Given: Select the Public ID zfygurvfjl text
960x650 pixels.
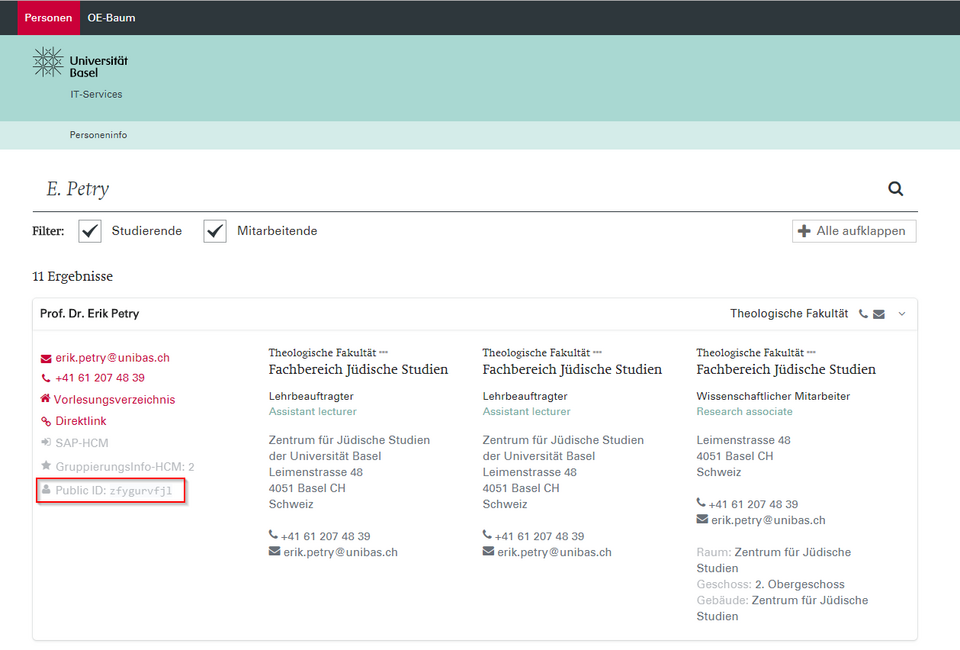Looking at the screenshot, I should coord(113,490).
